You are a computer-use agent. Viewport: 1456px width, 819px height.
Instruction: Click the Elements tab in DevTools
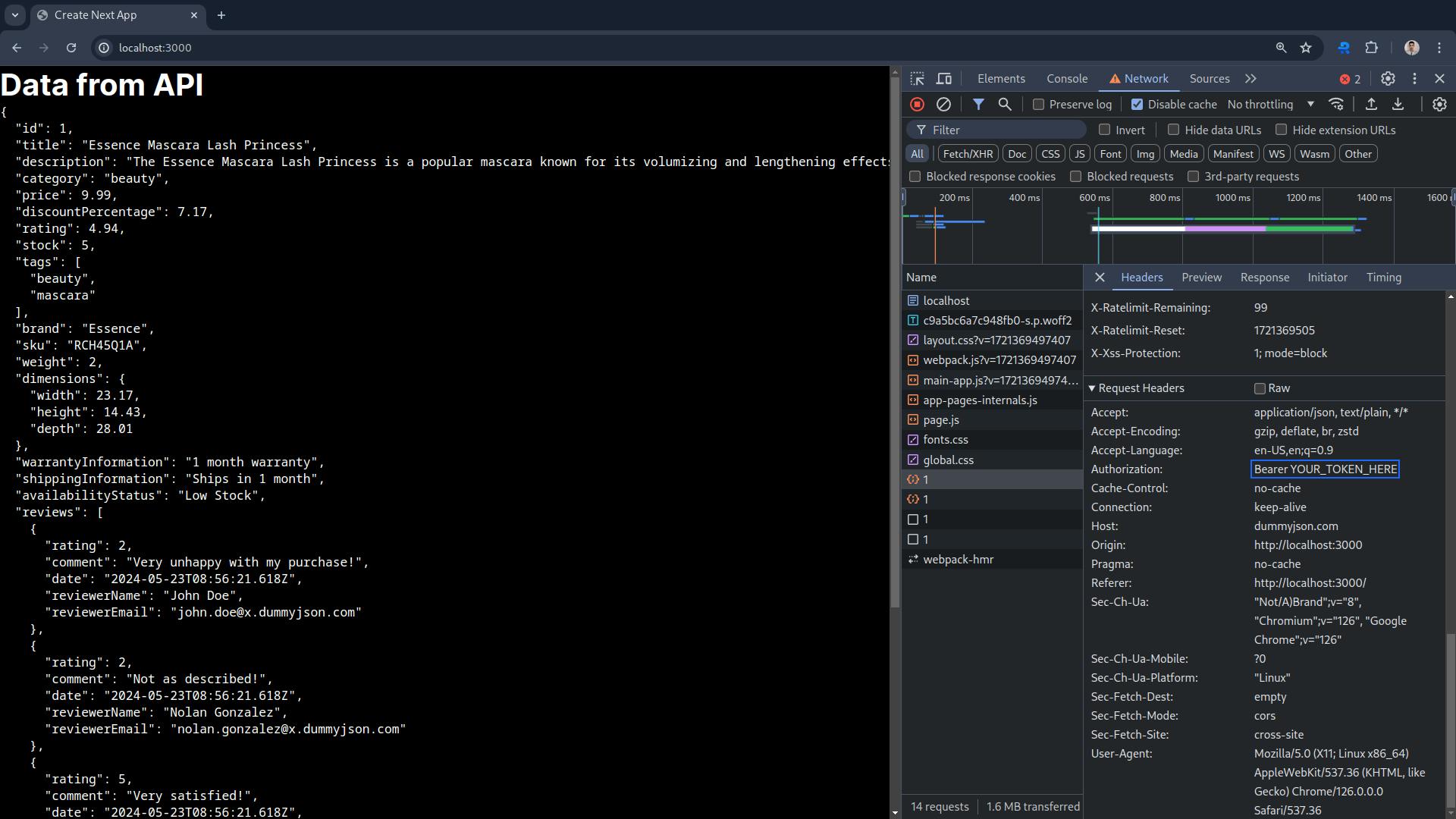click(x=1000, y=78)
